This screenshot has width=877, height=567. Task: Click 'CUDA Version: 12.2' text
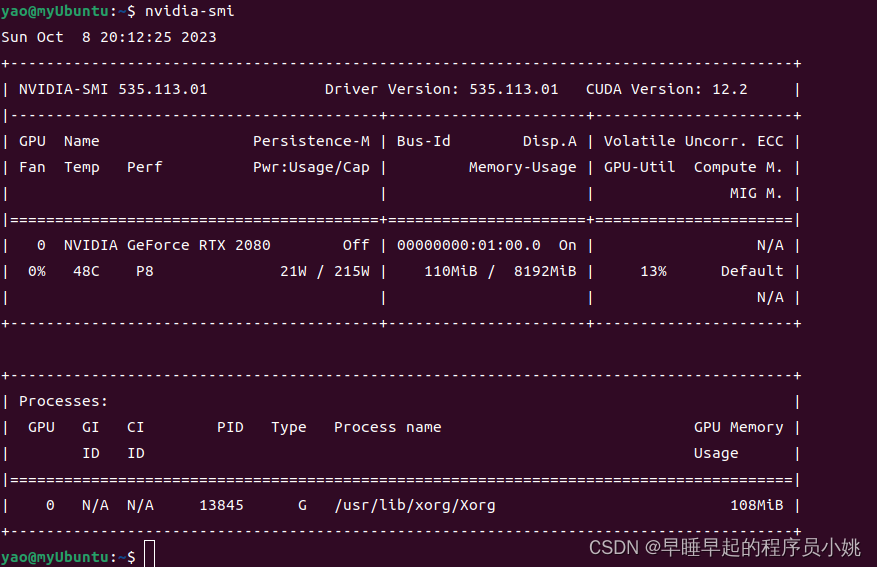[666, 89]
